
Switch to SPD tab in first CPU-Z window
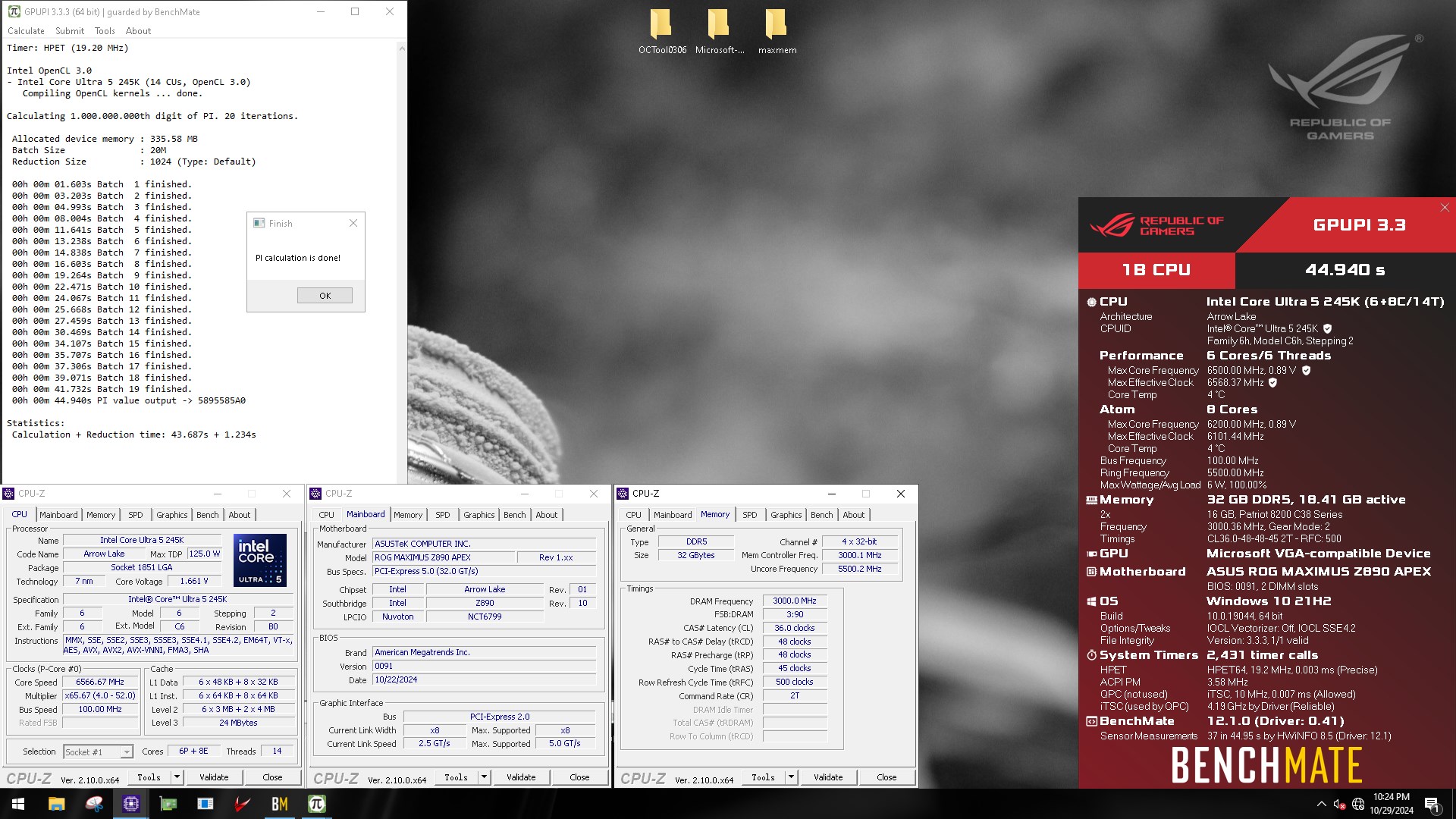click(x=136, y=515)
